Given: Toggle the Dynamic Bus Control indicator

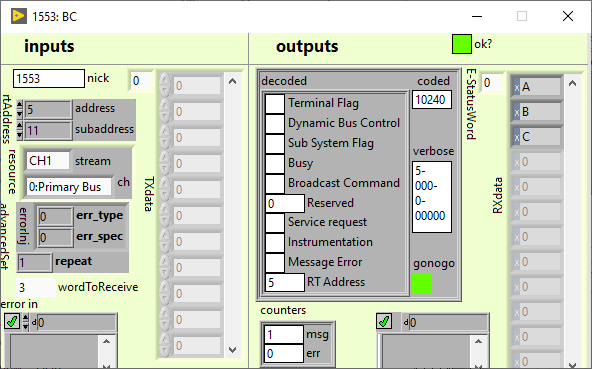Looking at the screenshot, I should [x=275, y=124].
